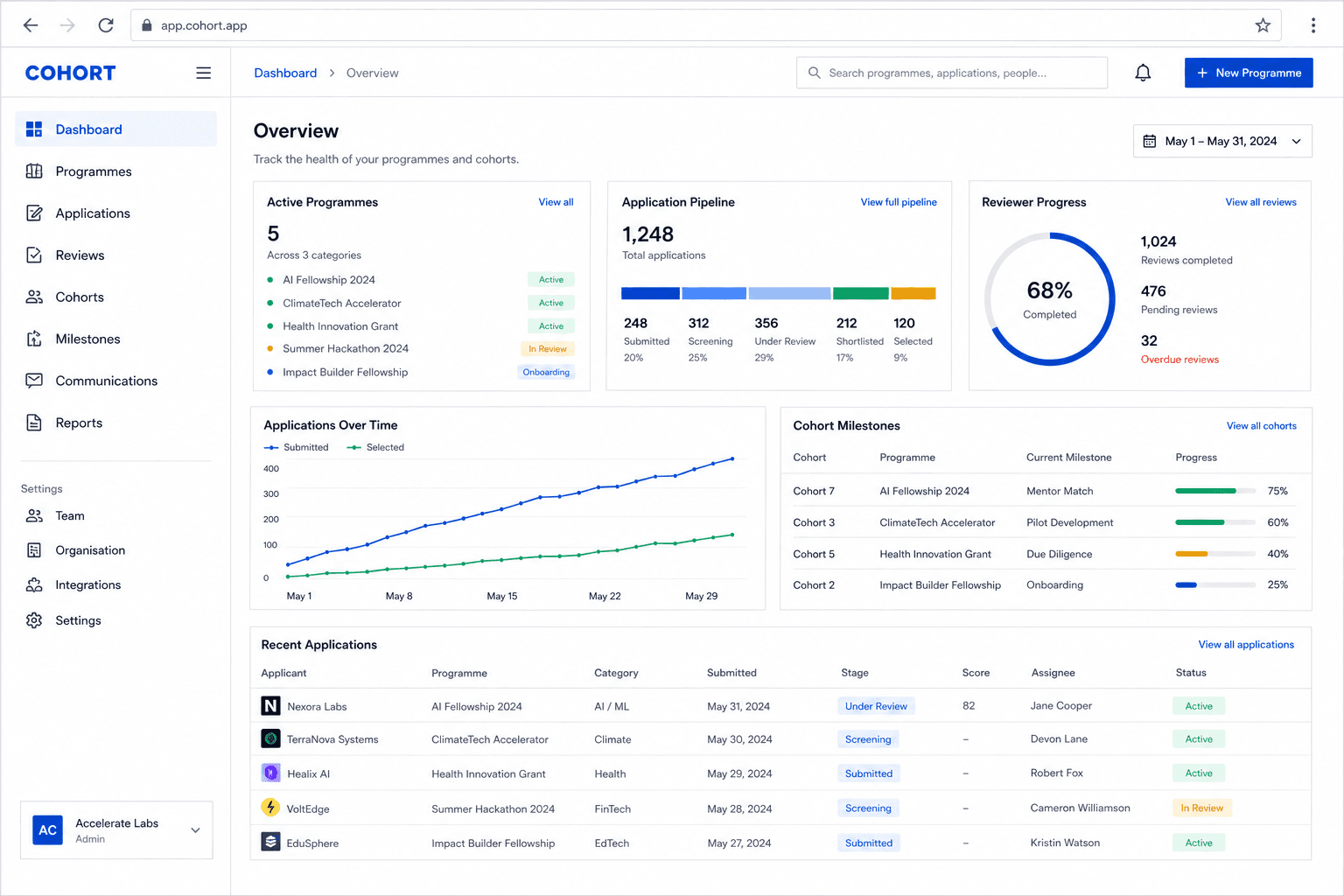Screen dimensions: 1344x896
Task: Click the Shortlisted green pipeline segment
Action: (861, 293)
